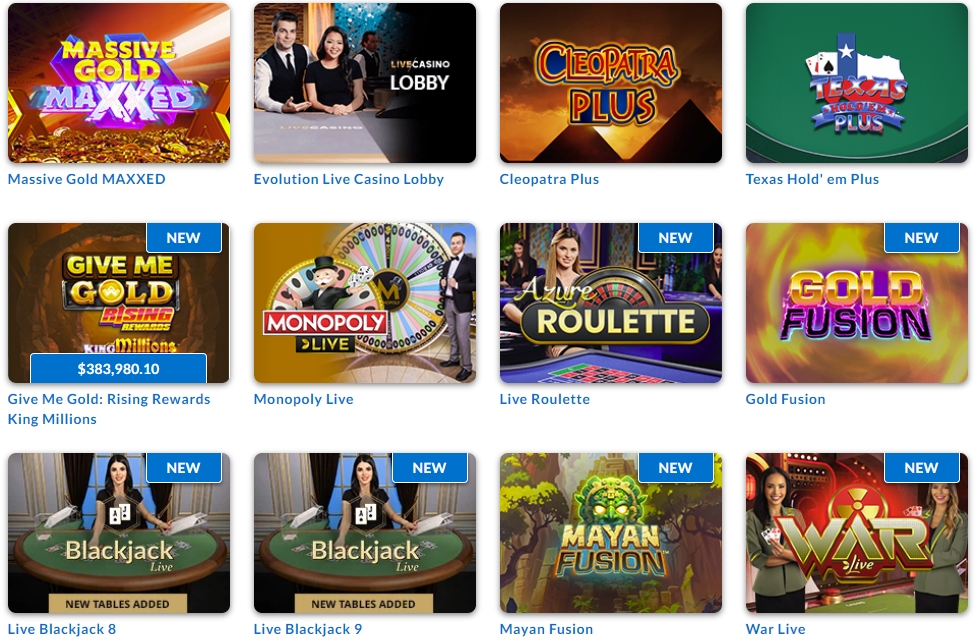The height and width of the screenshot is (643, 975).
Task: Open the Monopoly Live game thumbnail
Action: pyautogui.click(x=364, y=303)
